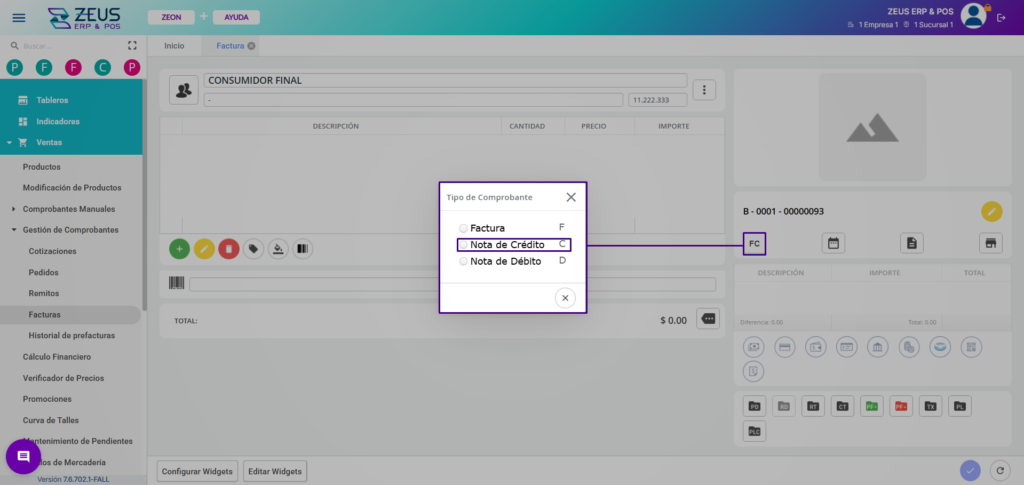Select Nota de Débito radio option
Image resolution: width=1024 pixels, height=485 pixels.
tap(463, 261)
